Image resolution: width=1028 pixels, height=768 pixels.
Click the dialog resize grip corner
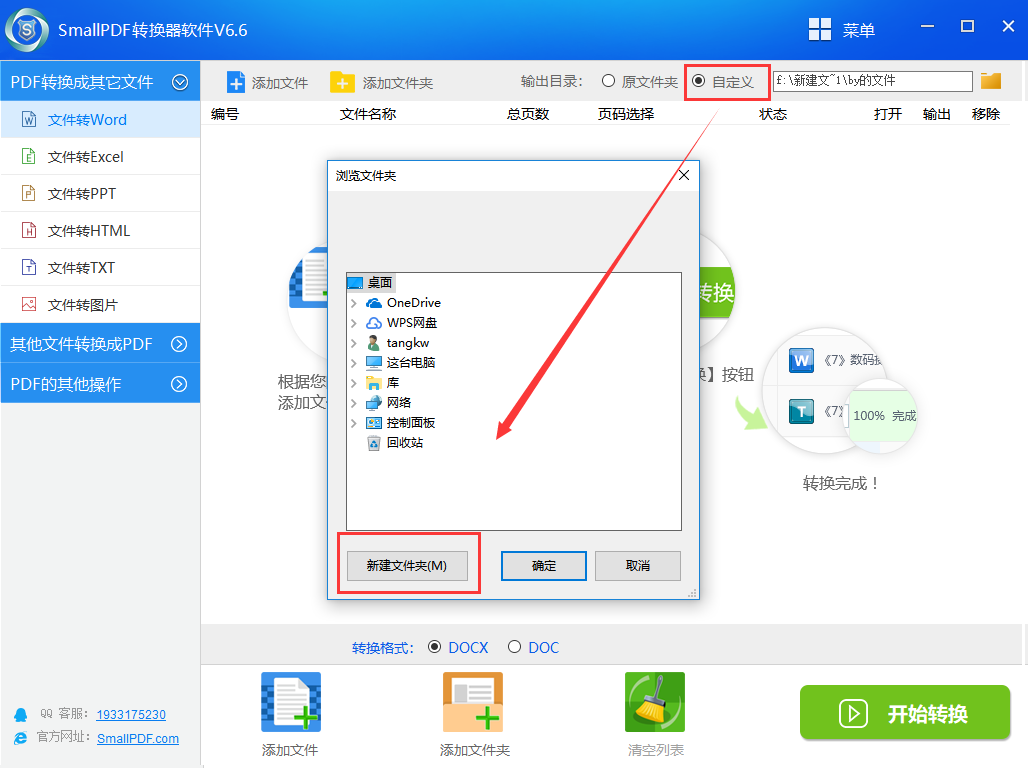pos(692,593)
